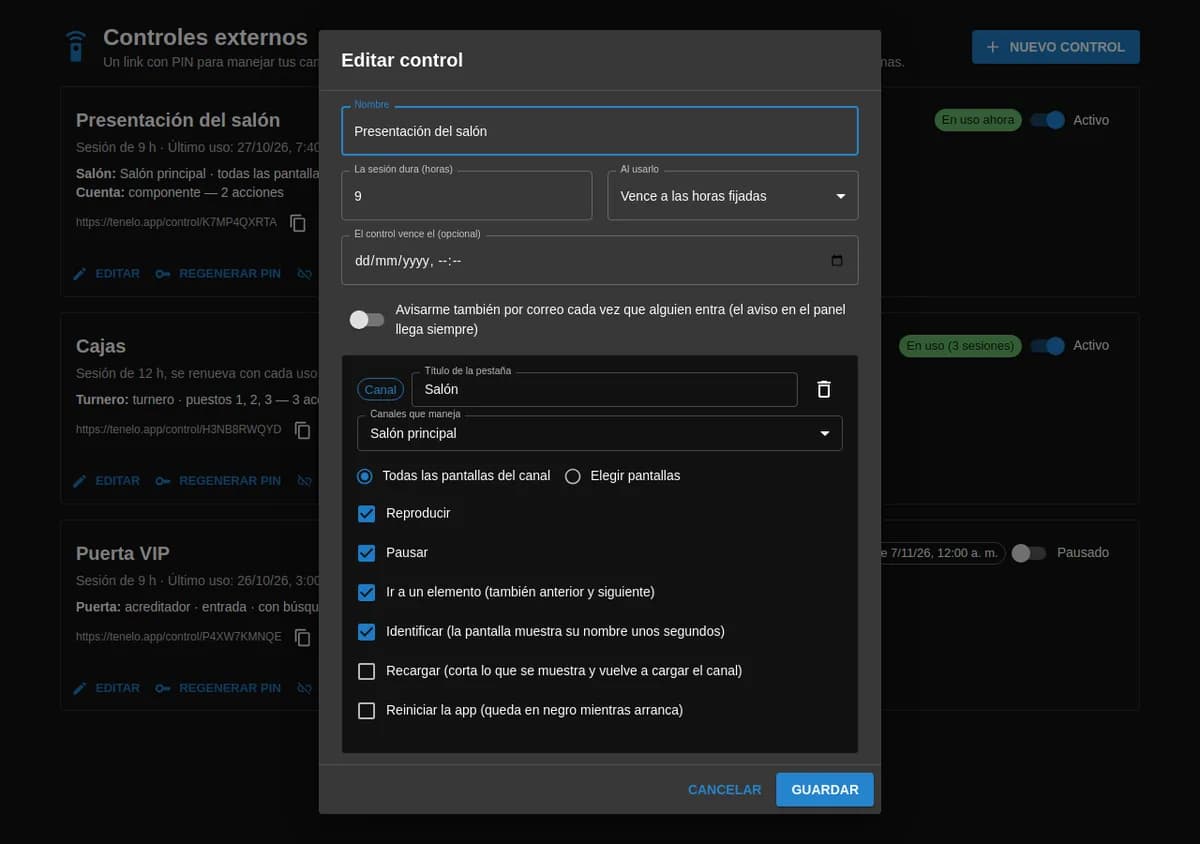
Task: Click the Presentación del salón card title
Action: tap(178, 120)
